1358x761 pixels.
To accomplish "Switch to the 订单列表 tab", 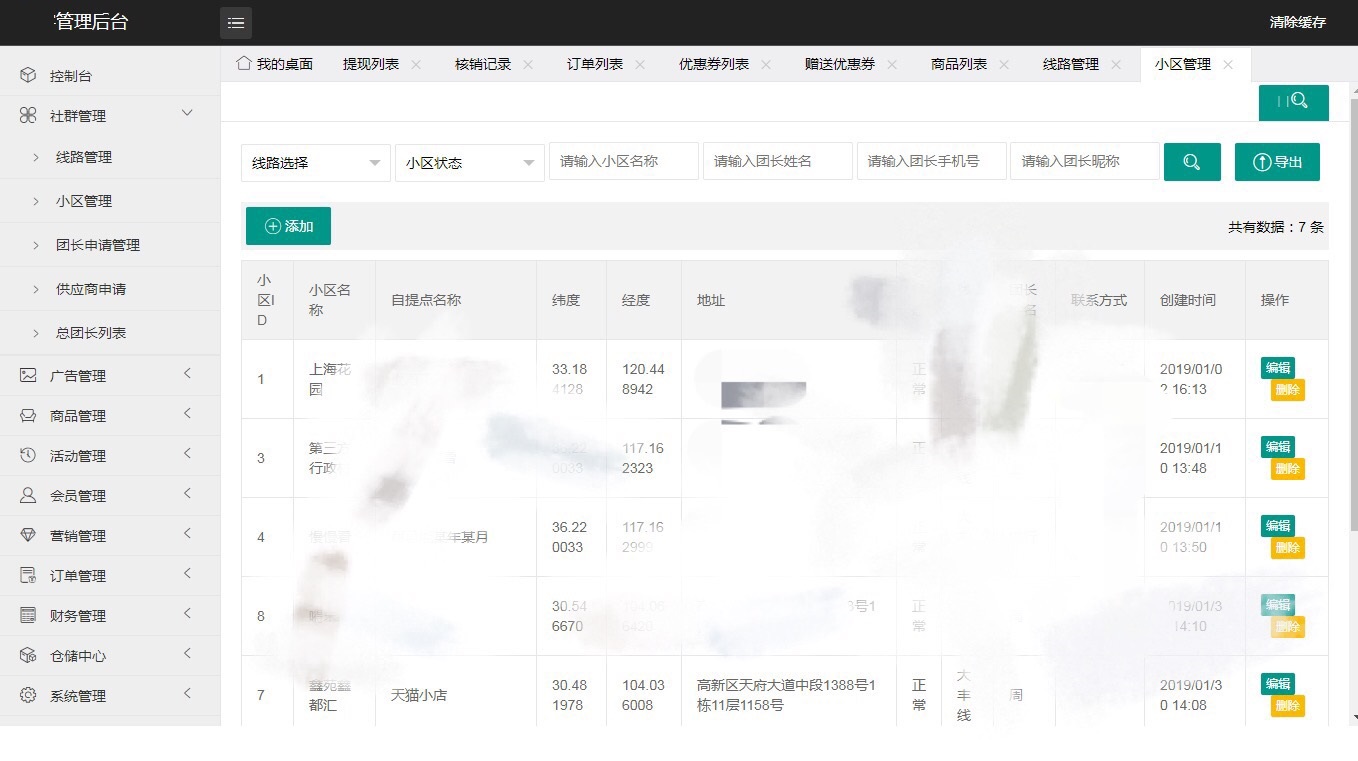I will [594, 62].
